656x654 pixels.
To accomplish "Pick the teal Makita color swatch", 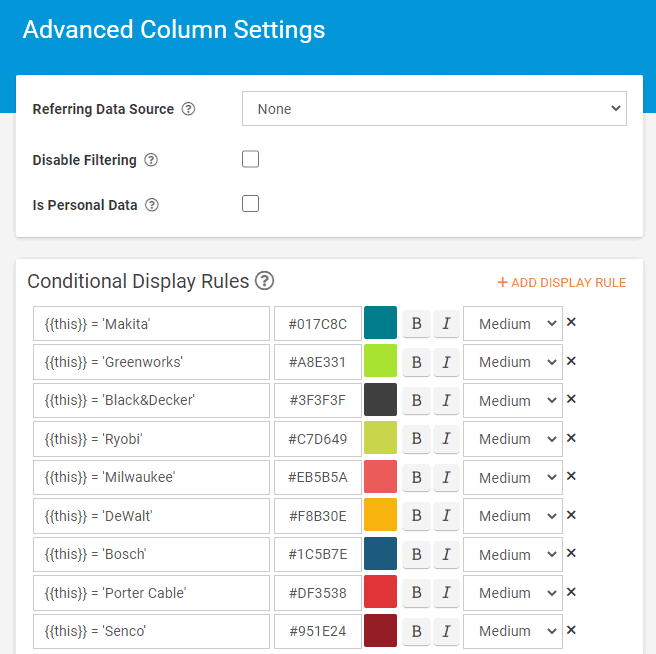I will (380, 323).
